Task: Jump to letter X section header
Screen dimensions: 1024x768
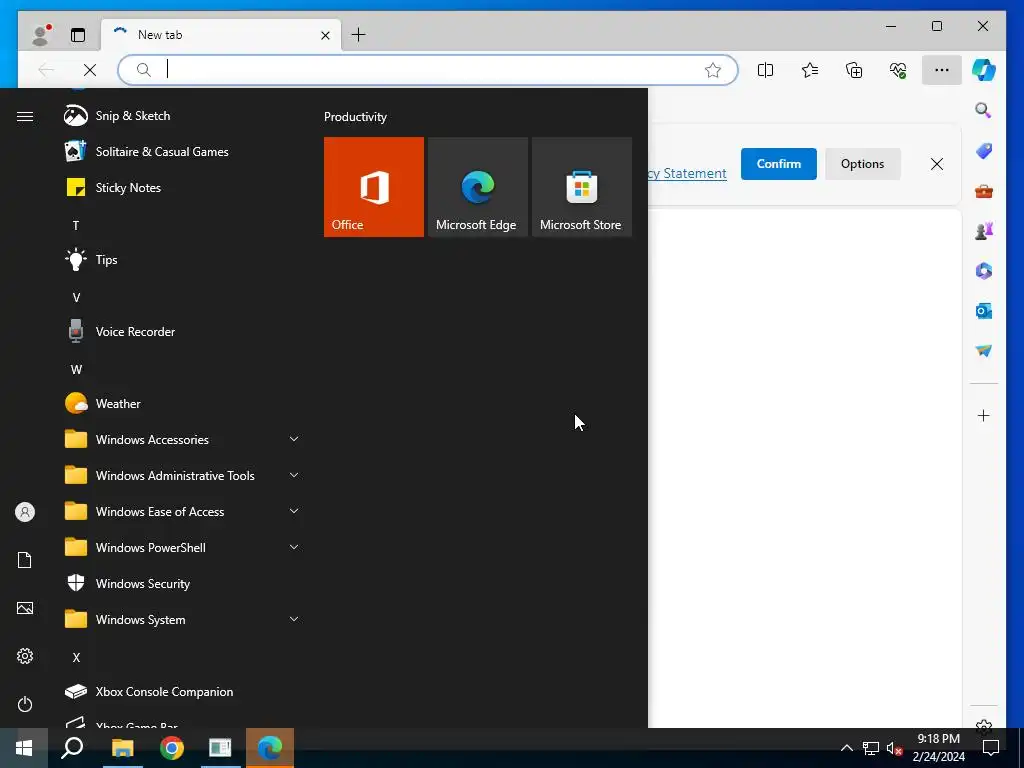Action: click(76, 658)
